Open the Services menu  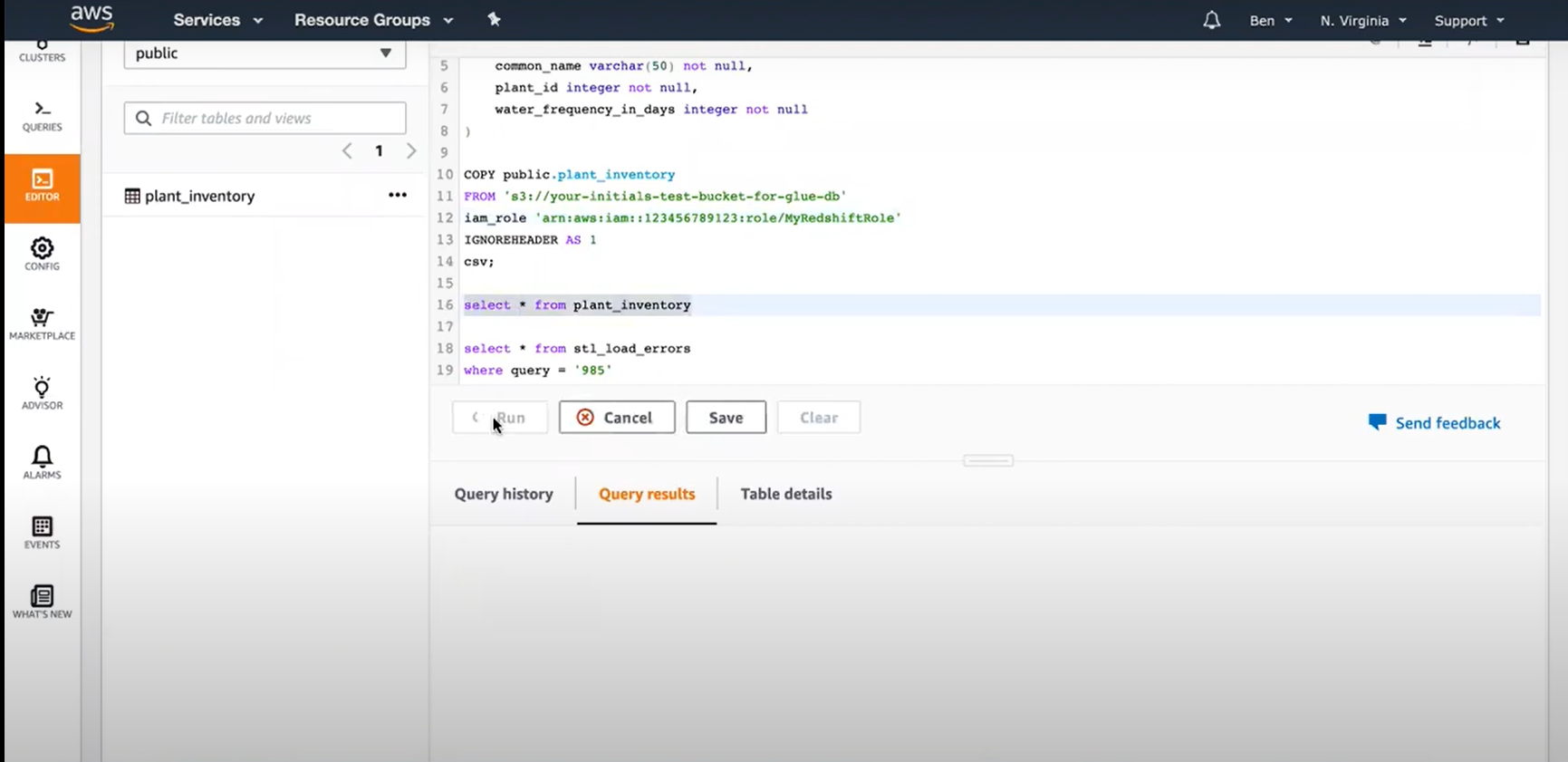[217, 20]
